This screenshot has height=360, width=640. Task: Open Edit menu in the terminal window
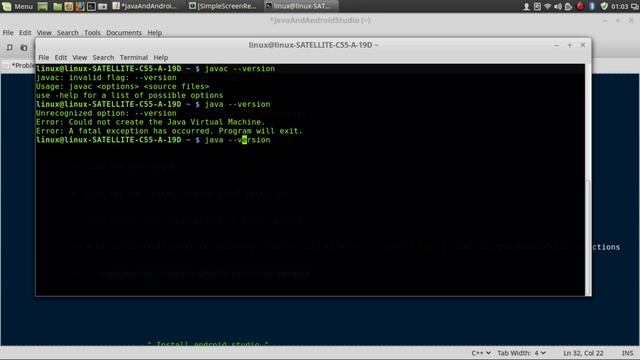(x=61, y=58)
